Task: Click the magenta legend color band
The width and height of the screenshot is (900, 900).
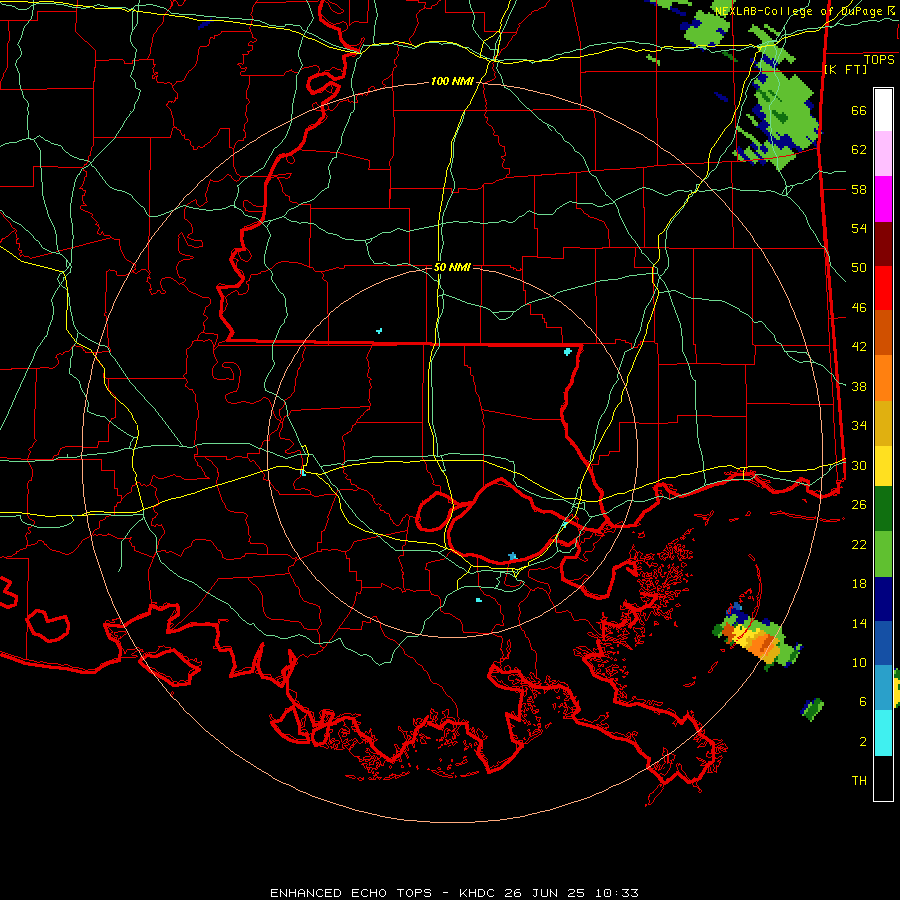Action: click(883, 199)
